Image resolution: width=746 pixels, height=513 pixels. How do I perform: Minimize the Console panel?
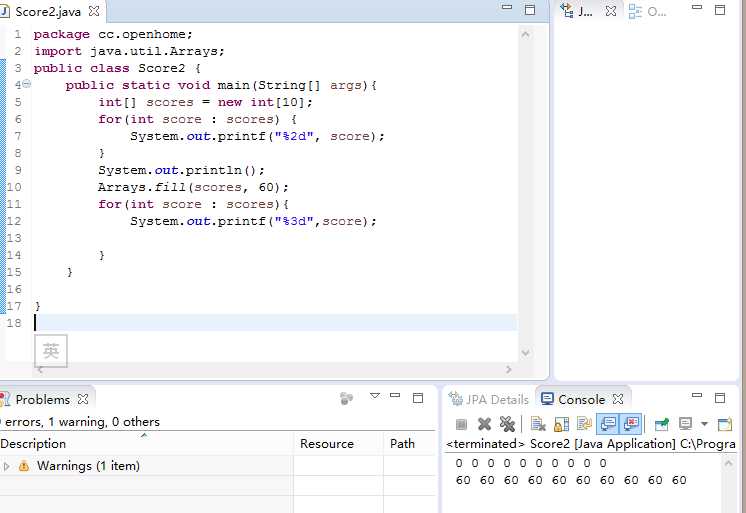coord(697,395)
